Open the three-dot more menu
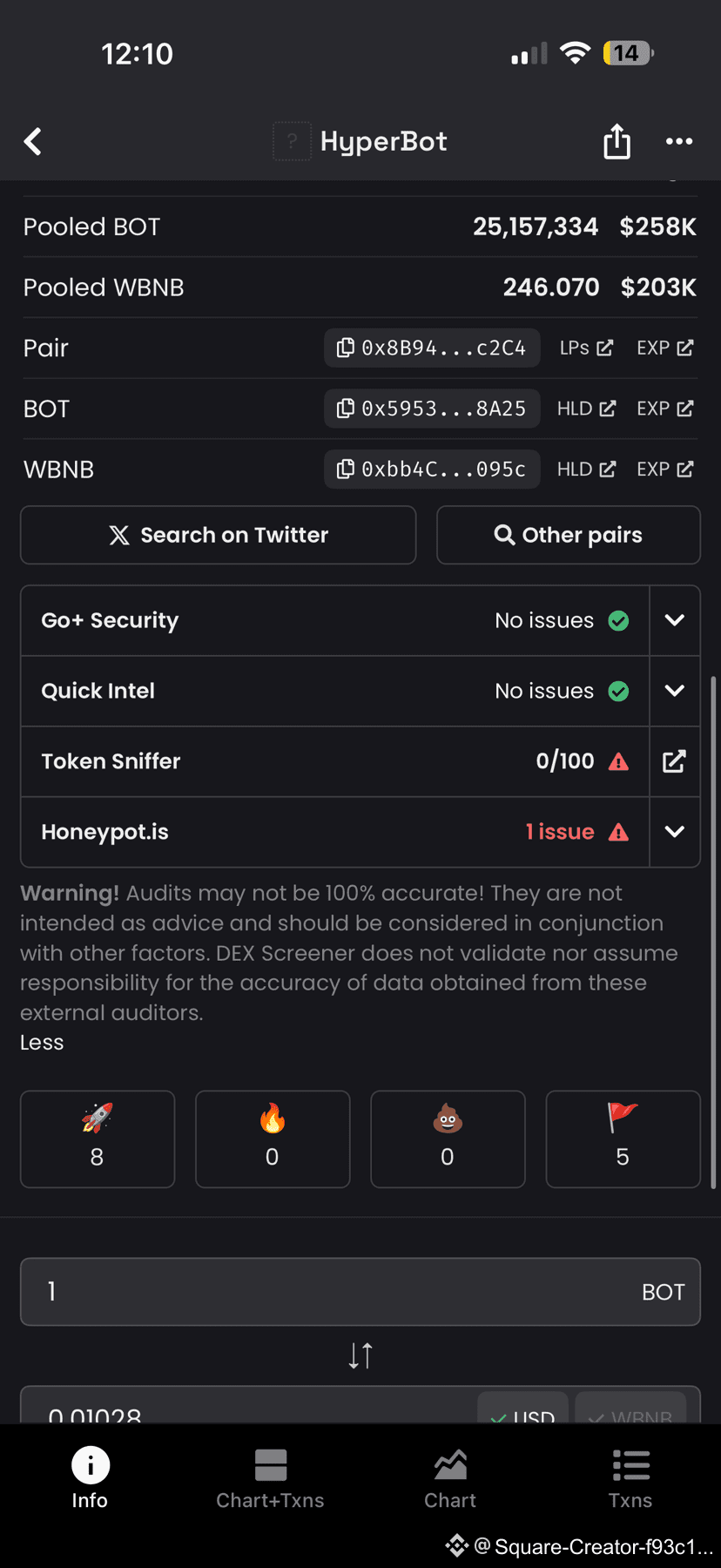The height and width of the screenshot is (1568, 721). [679, 141]
